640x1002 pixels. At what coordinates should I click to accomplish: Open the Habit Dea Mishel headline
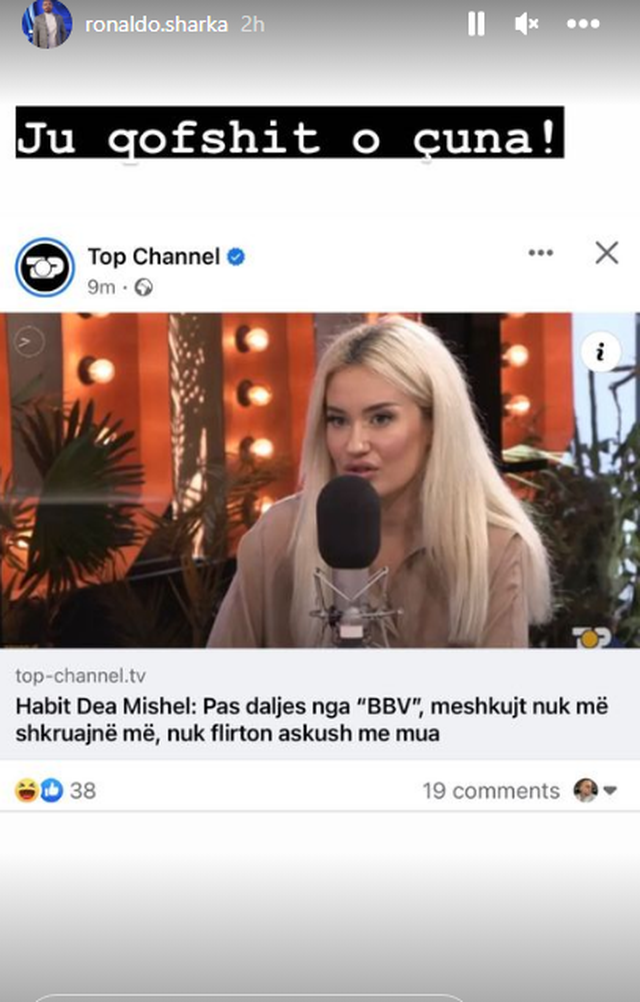pos(312,720)
